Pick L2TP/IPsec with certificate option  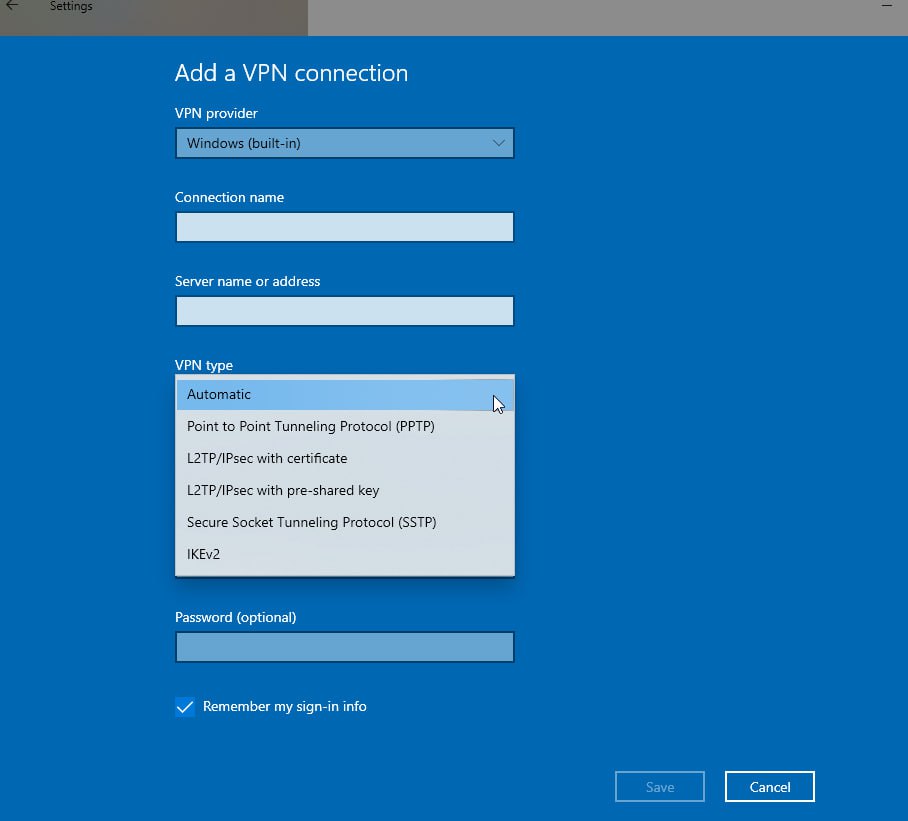point(345,458)
